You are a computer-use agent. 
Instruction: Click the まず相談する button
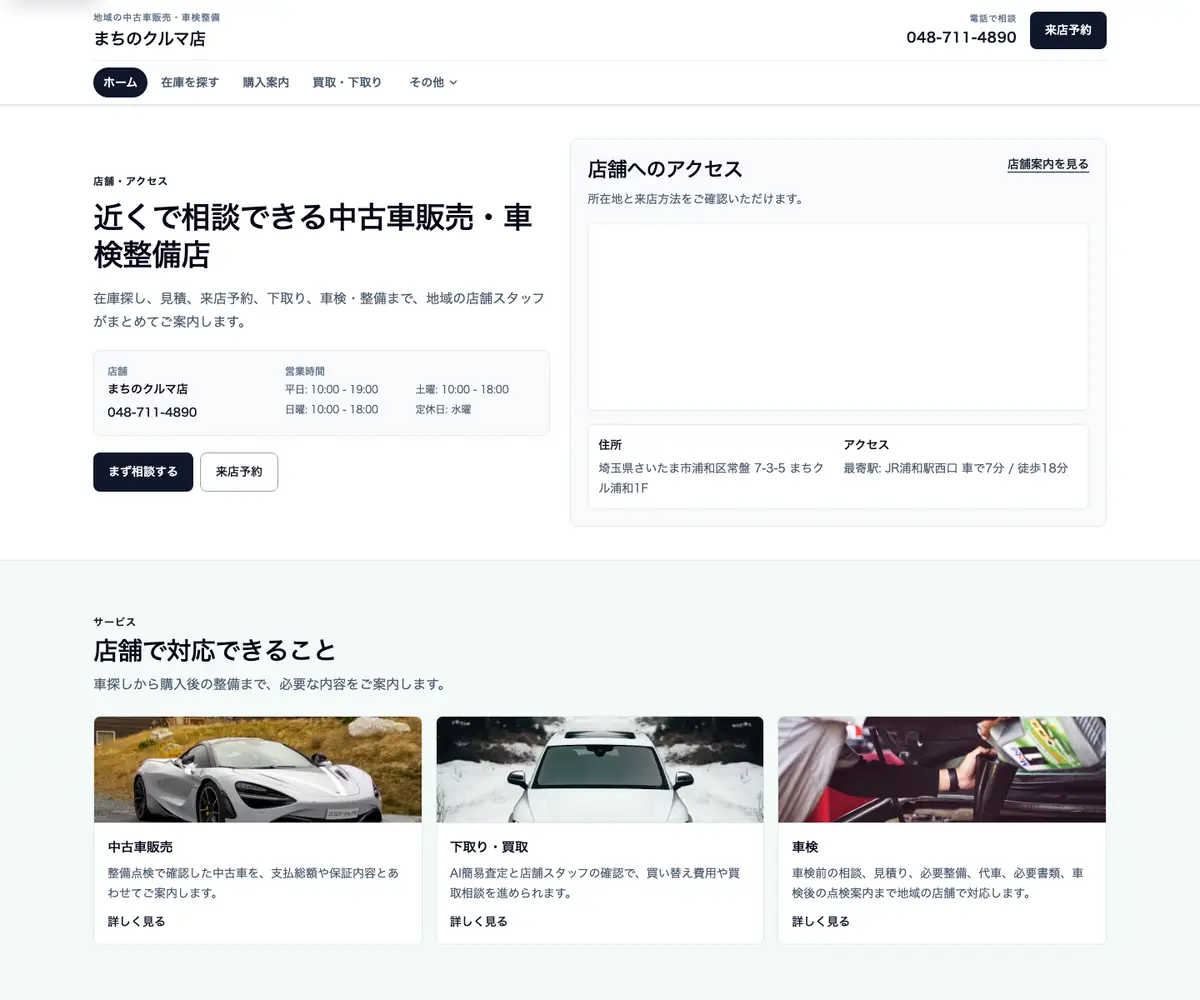[x=143, y=472]
